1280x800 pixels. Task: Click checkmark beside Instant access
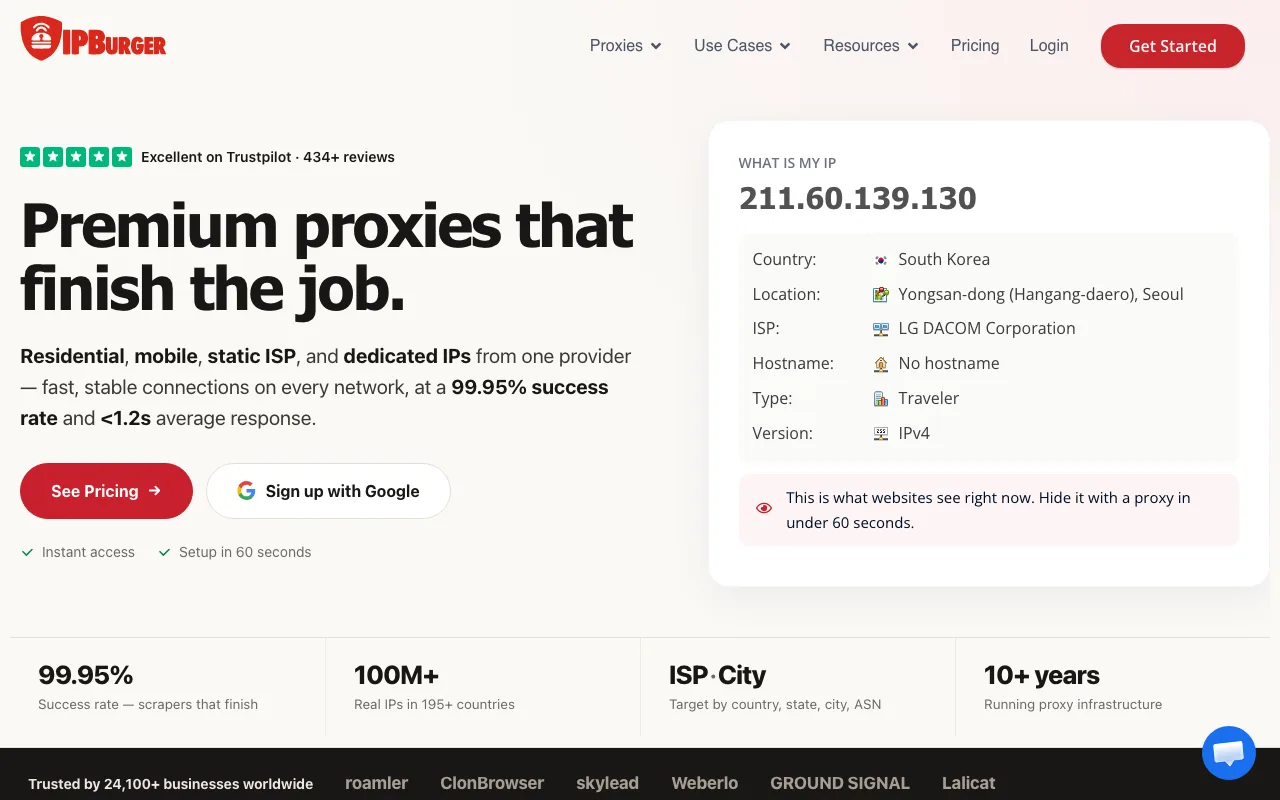28,552
